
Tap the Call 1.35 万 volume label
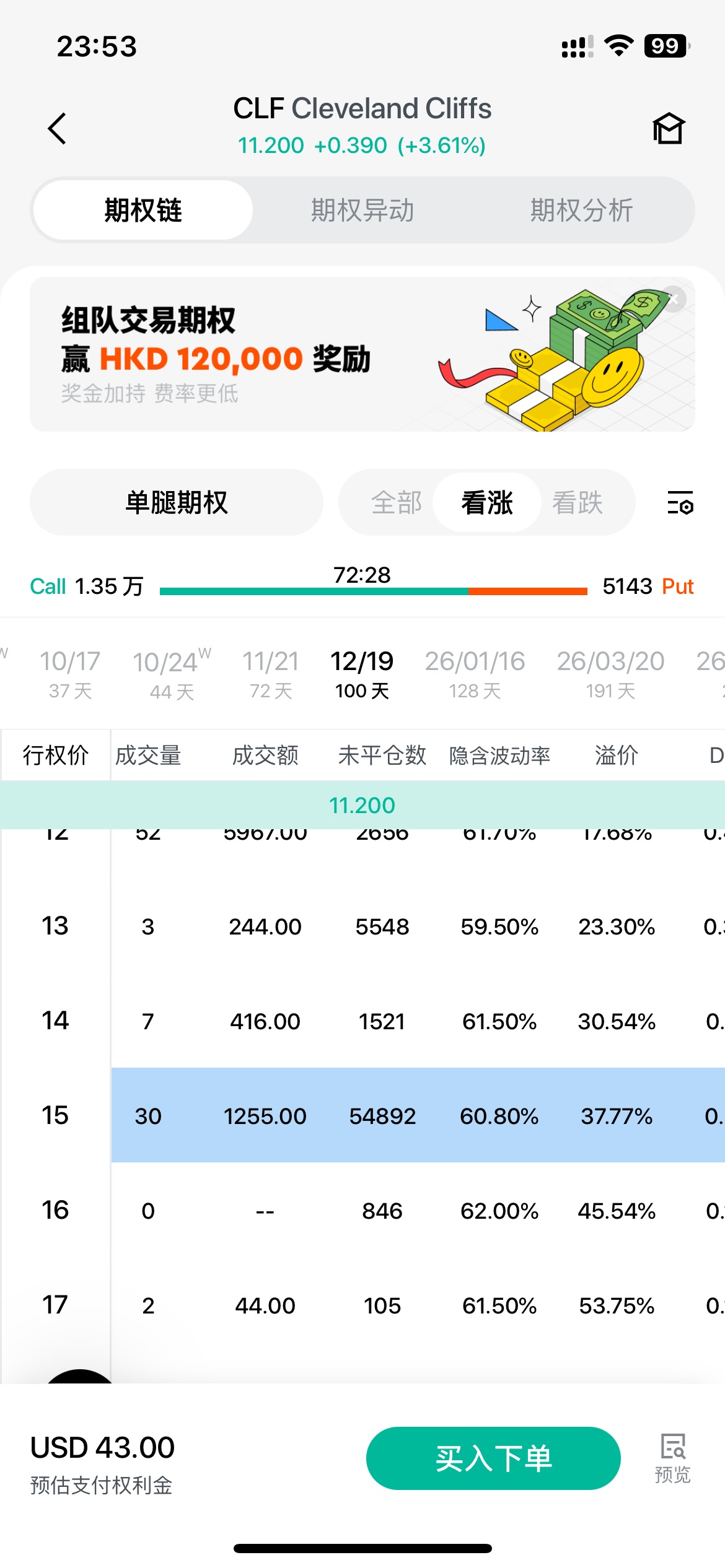pos(87,586)
